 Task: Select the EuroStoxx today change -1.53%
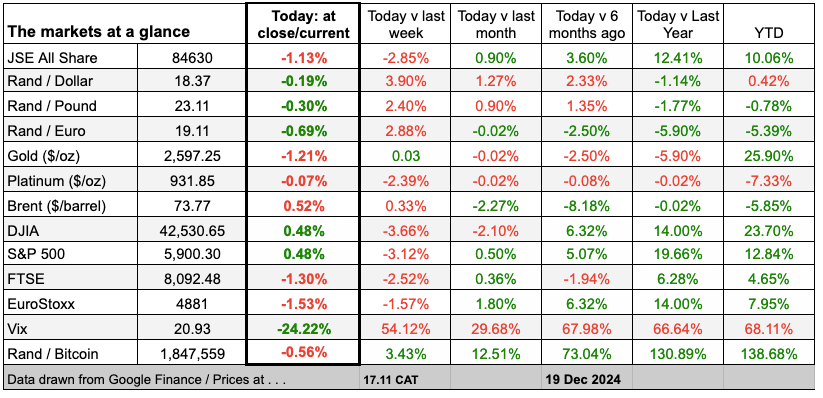tap(303, 304)
